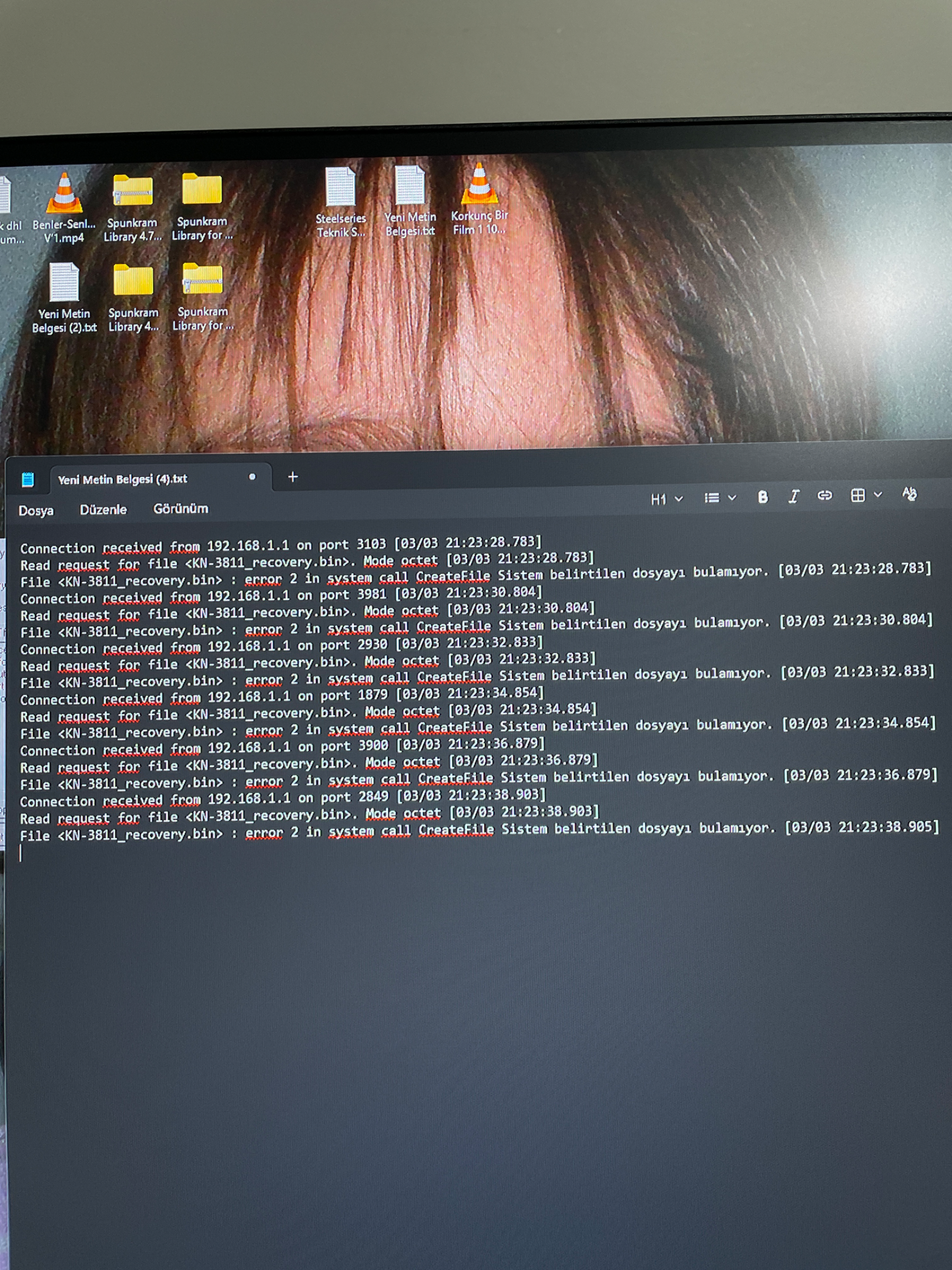
Task: Click File error line stamped 21:23:28.783
Action: [476, 575]
